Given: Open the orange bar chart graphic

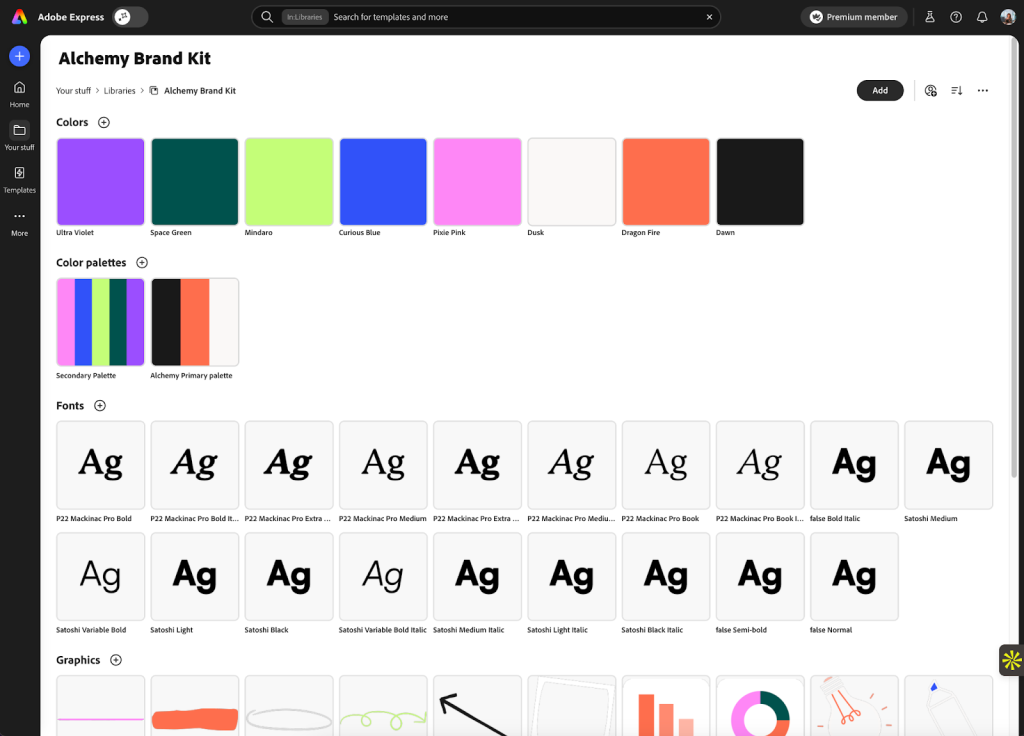Looking at the screenshot, I should [x=665, y=706].
